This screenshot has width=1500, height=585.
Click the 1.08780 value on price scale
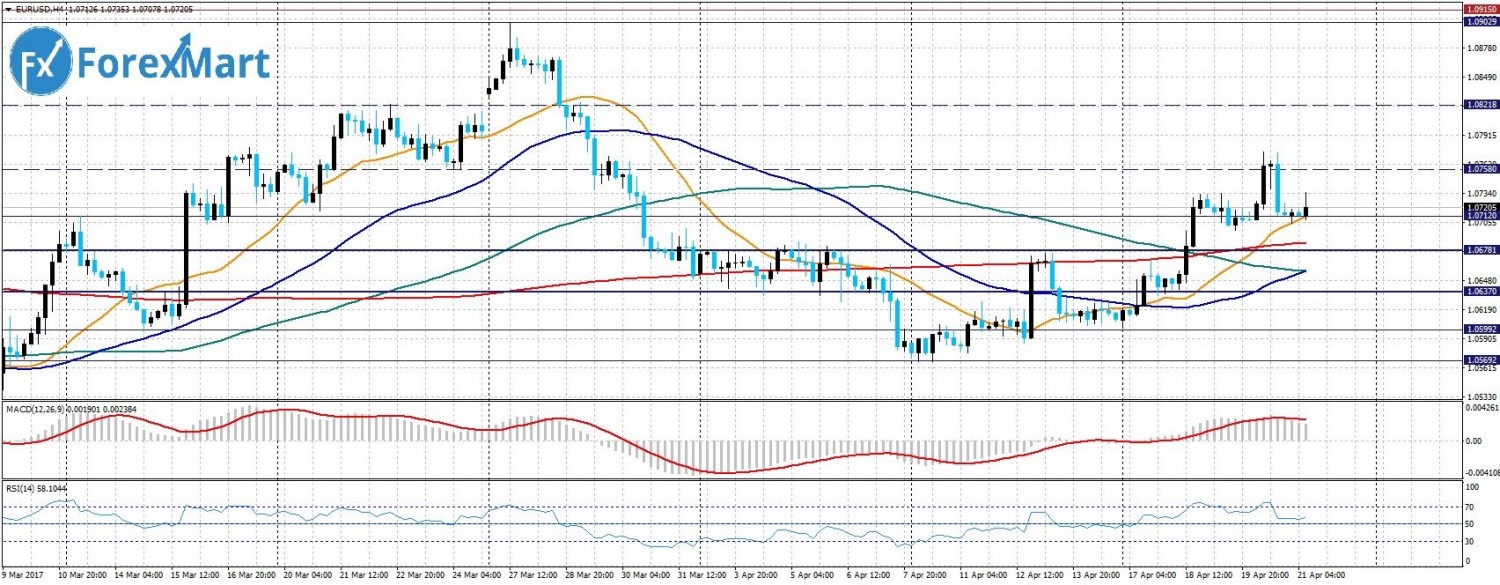point(1479,47)
